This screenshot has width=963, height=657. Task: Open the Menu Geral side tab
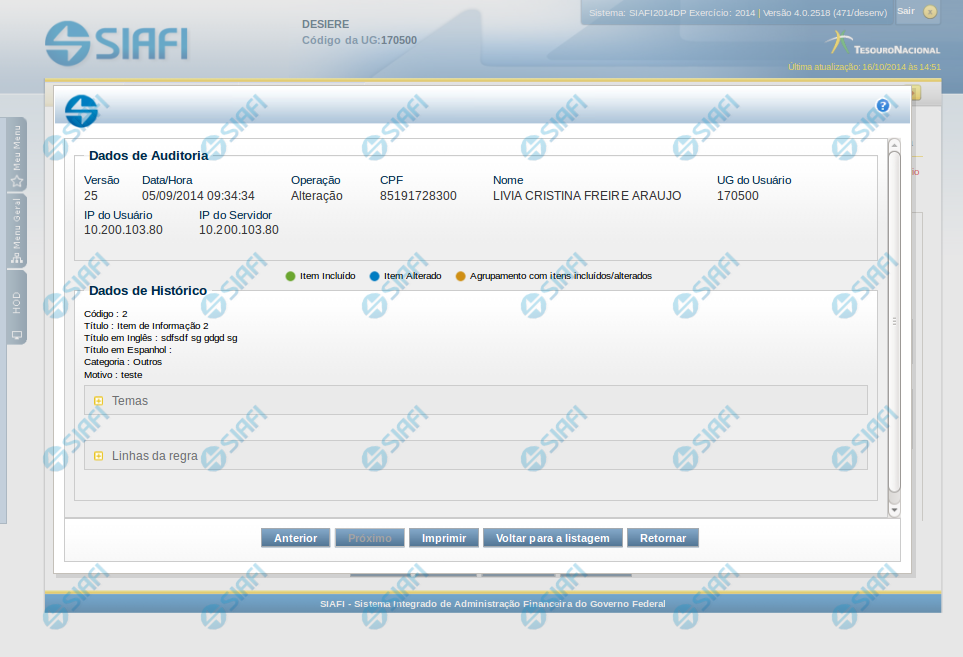(x=17, y=231)
